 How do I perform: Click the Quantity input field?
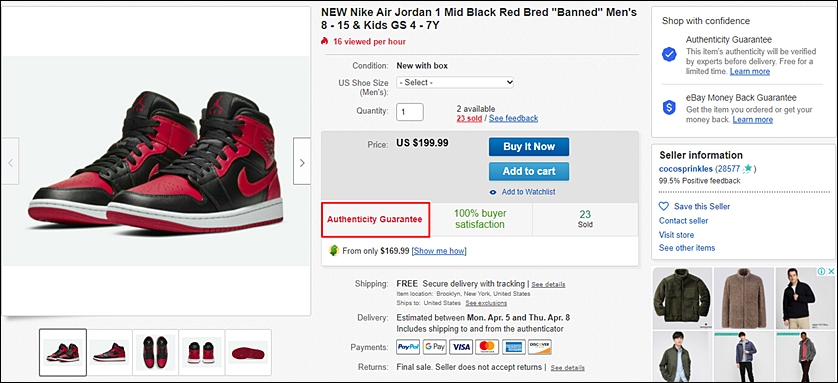click(410, 112)
